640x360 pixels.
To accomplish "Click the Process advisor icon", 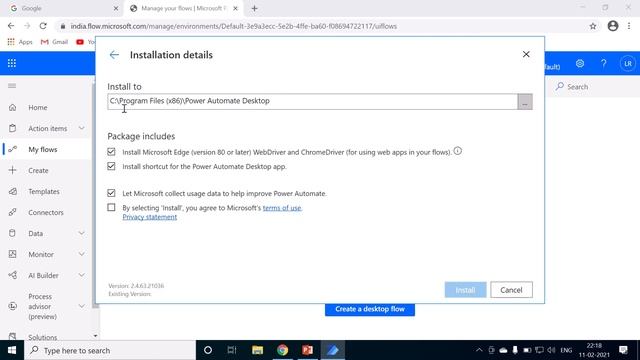I will [13, 306].
